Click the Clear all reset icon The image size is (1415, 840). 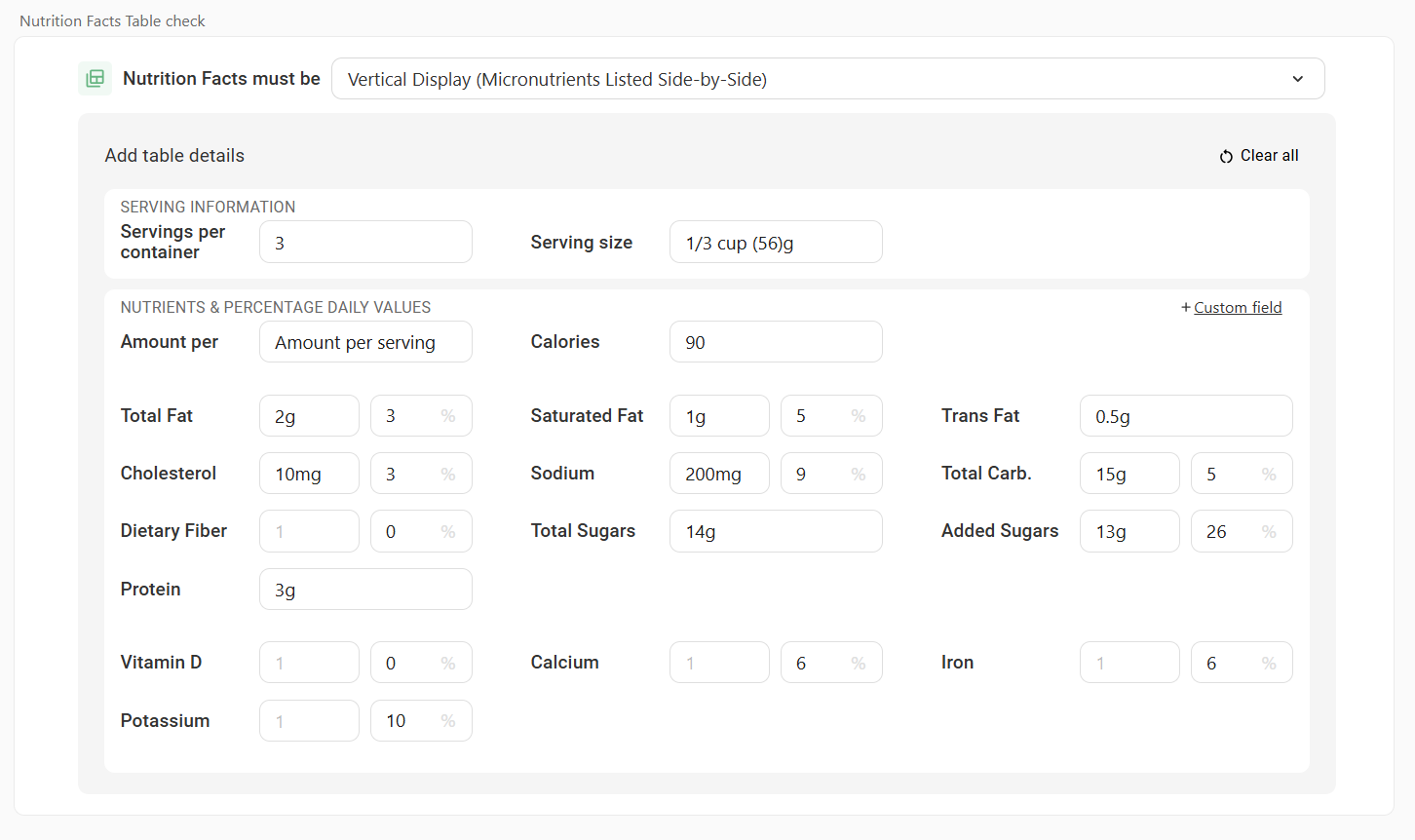pyautogui.click(x=1226, y=156)
